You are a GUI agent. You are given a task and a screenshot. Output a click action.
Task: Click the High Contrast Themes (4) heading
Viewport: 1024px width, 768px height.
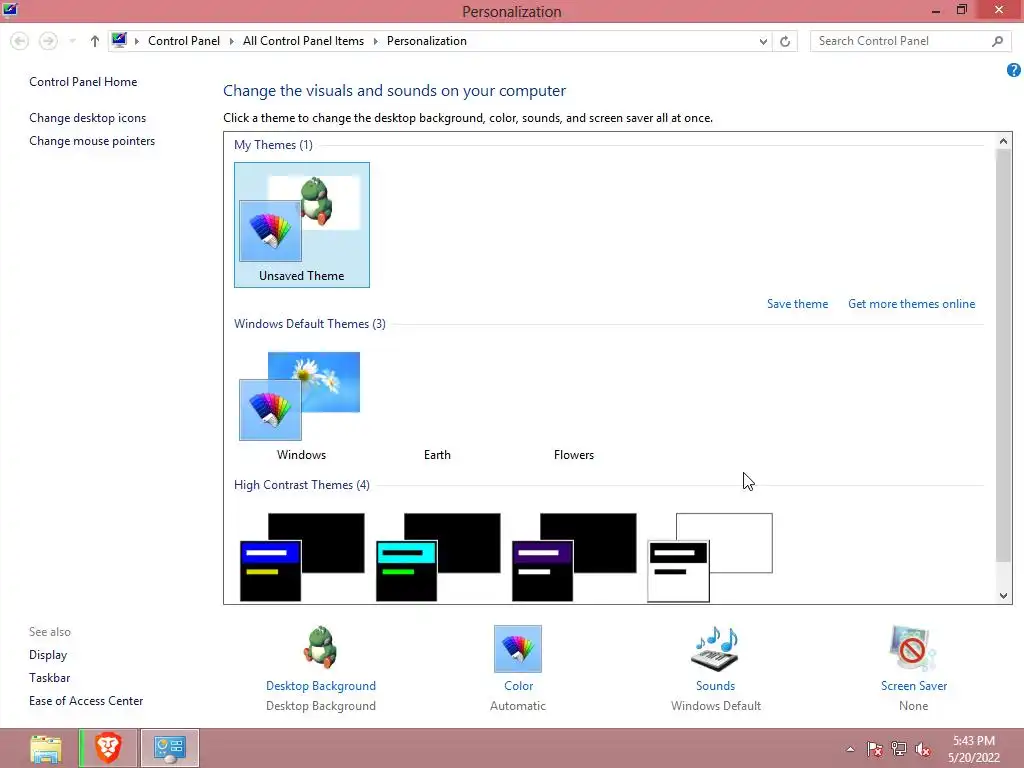(302, 485)
